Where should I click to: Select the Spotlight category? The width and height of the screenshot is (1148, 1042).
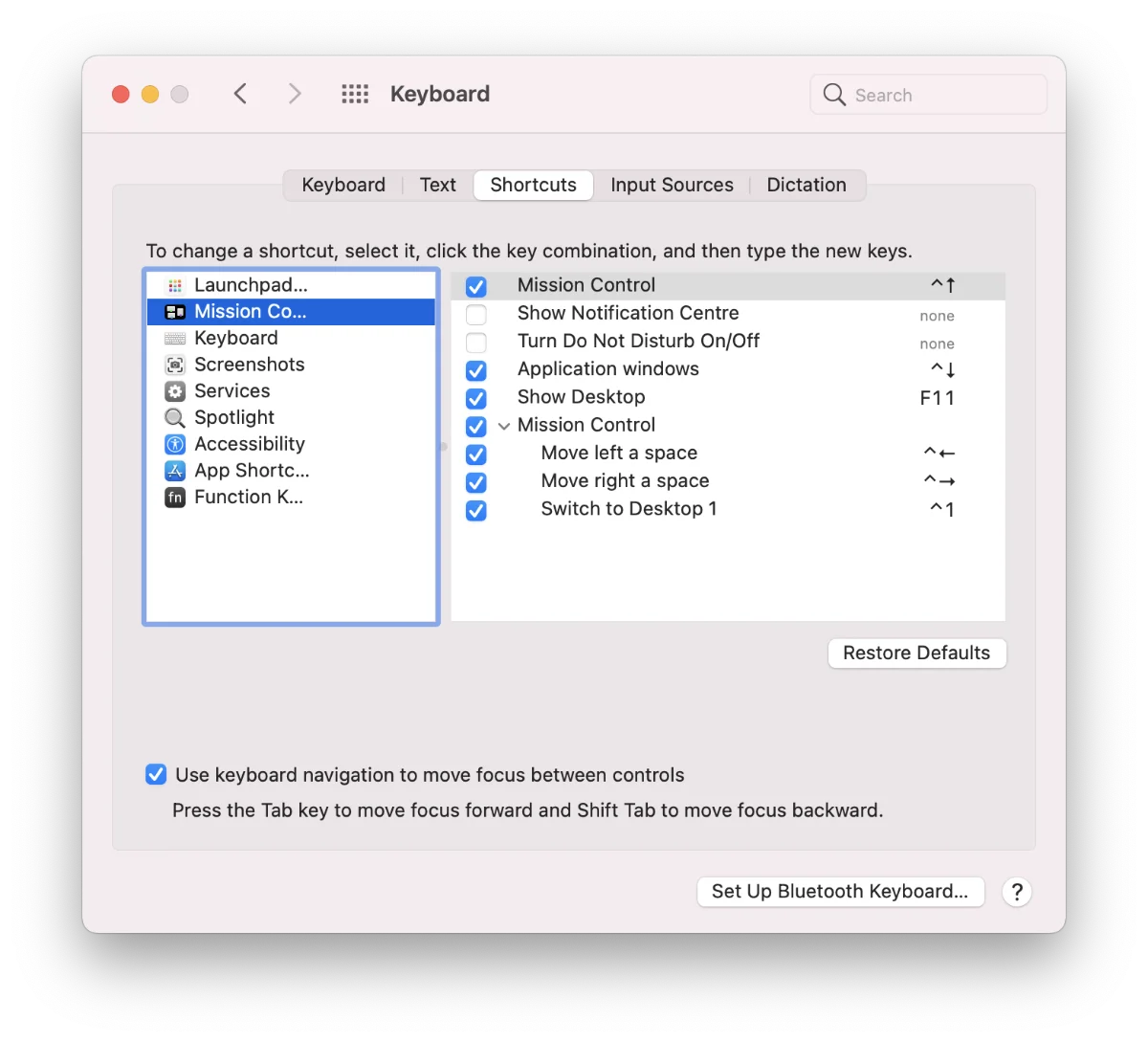point(291,418)
